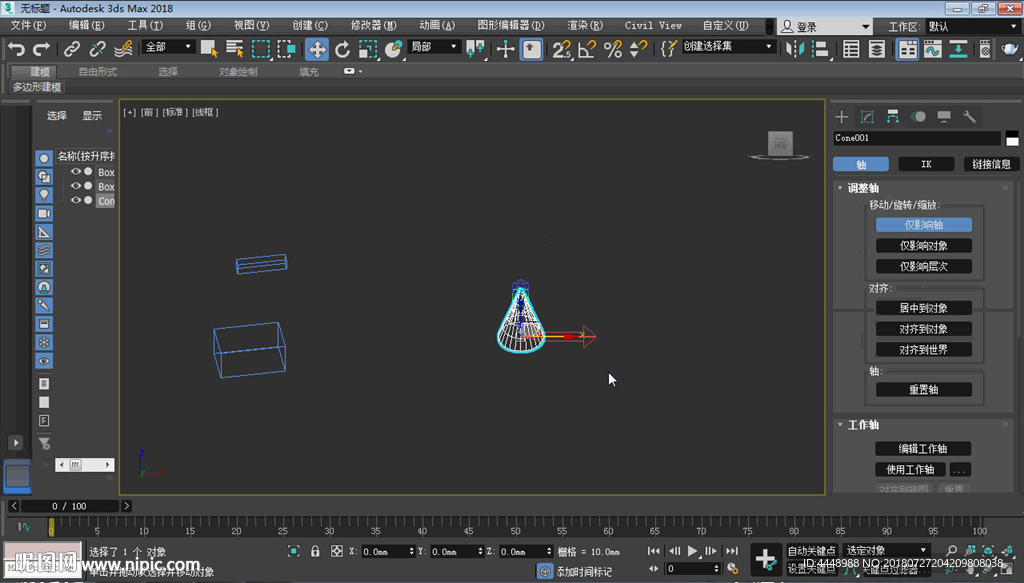Pick the Select Object tool
The height and width of the screenshot is (583, 1024).
click(209, 49)
